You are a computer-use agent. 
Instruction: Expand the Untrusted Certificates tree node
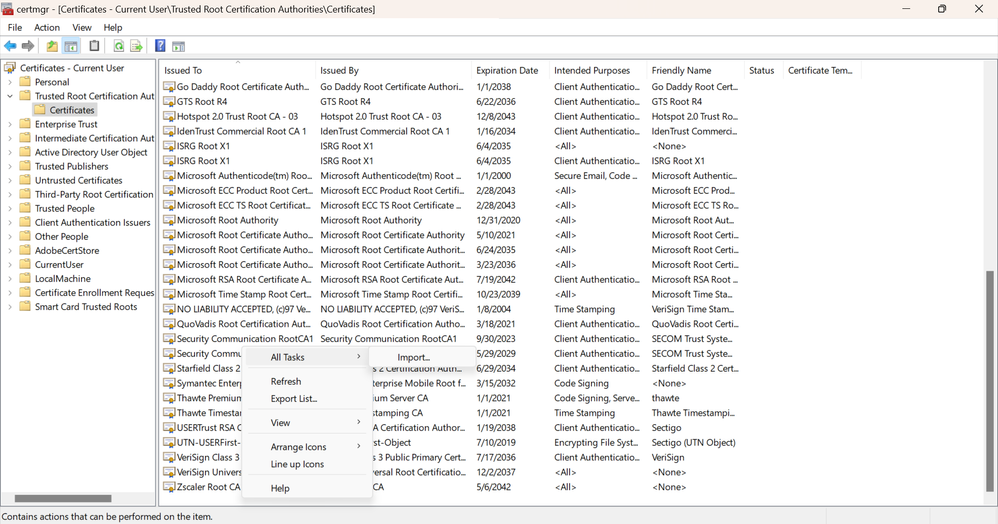10,180
